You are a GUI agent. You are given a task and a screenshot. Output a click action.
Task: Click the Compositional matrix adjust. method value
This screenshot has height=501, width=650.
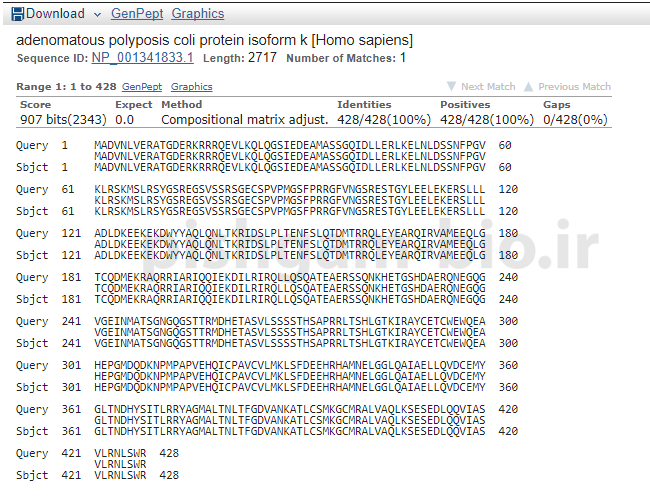tap(244, 120)
